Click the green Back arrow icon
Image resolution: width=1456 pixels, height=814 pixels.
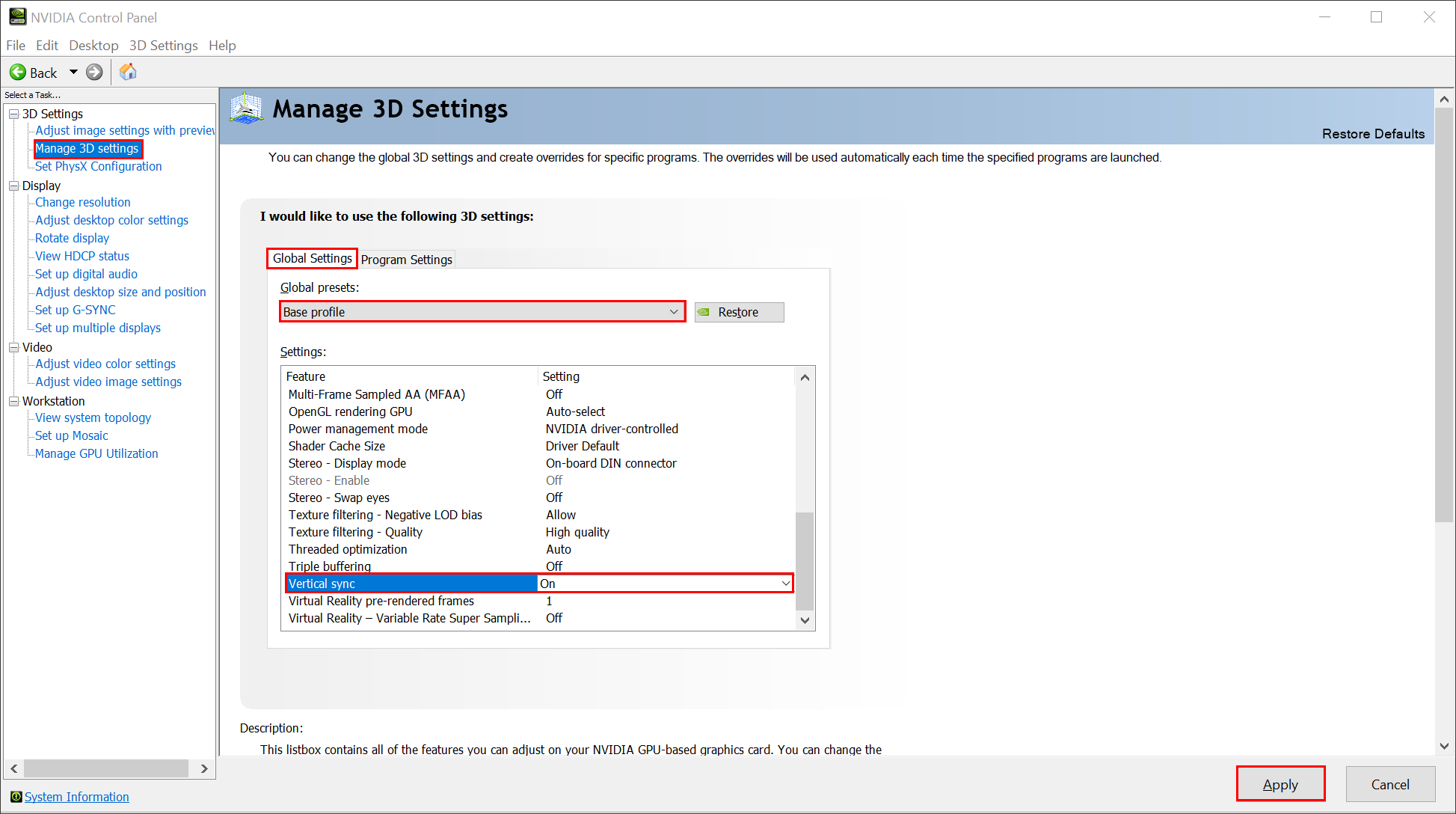click(x=17, y=73)
